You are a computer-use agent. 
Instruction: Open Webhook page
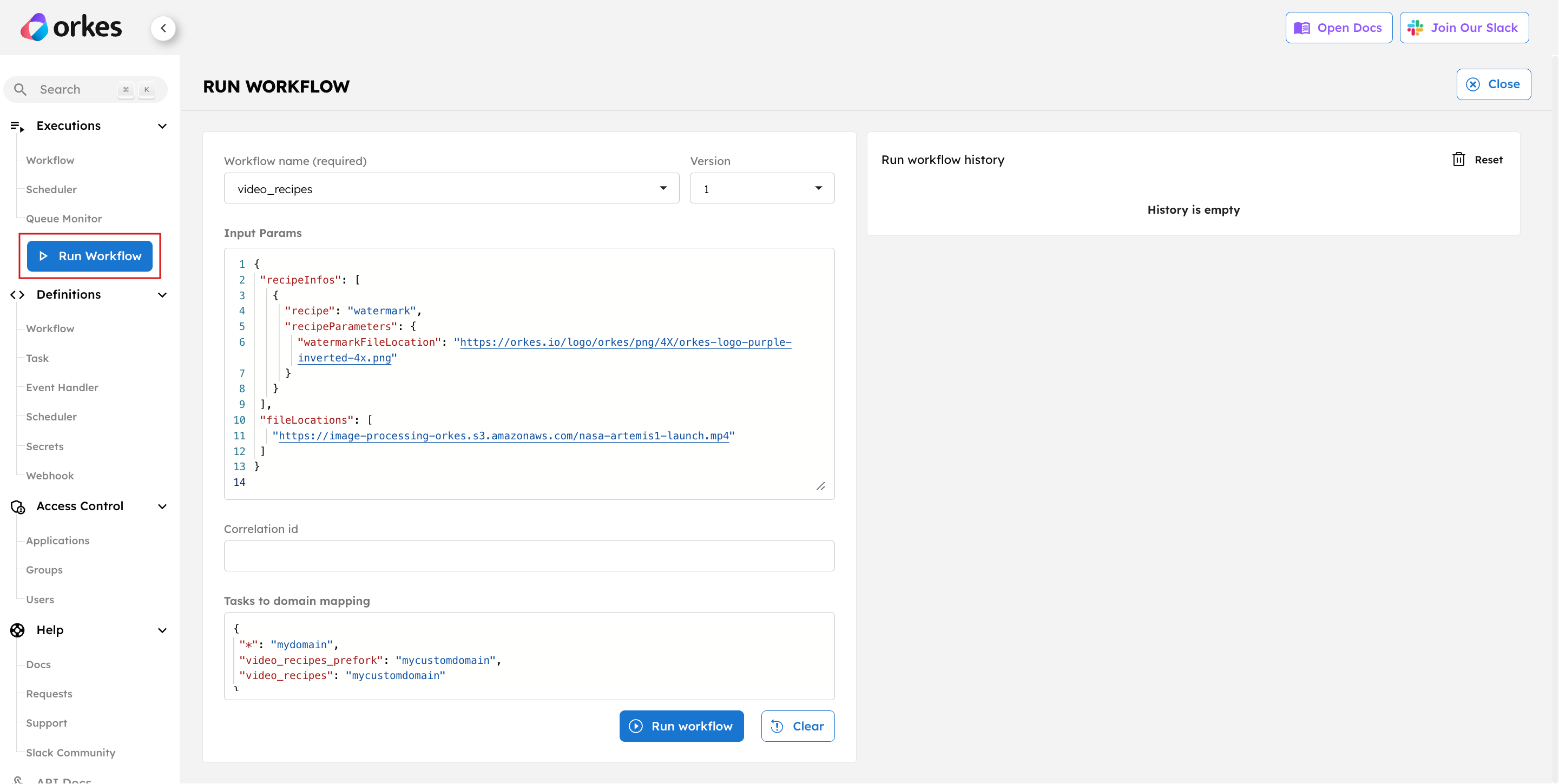(50, 476)
